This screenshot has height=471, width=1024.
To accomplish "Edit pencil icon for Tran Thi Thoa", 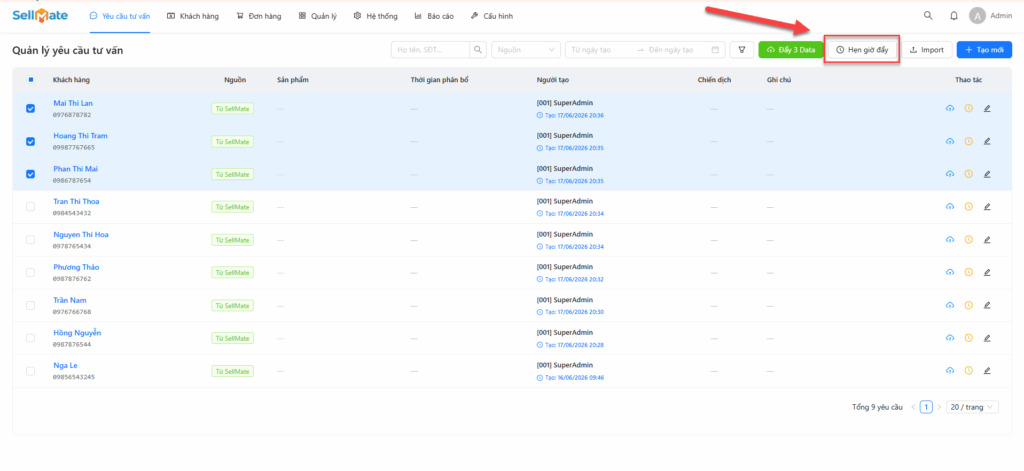I will [987, 206].
